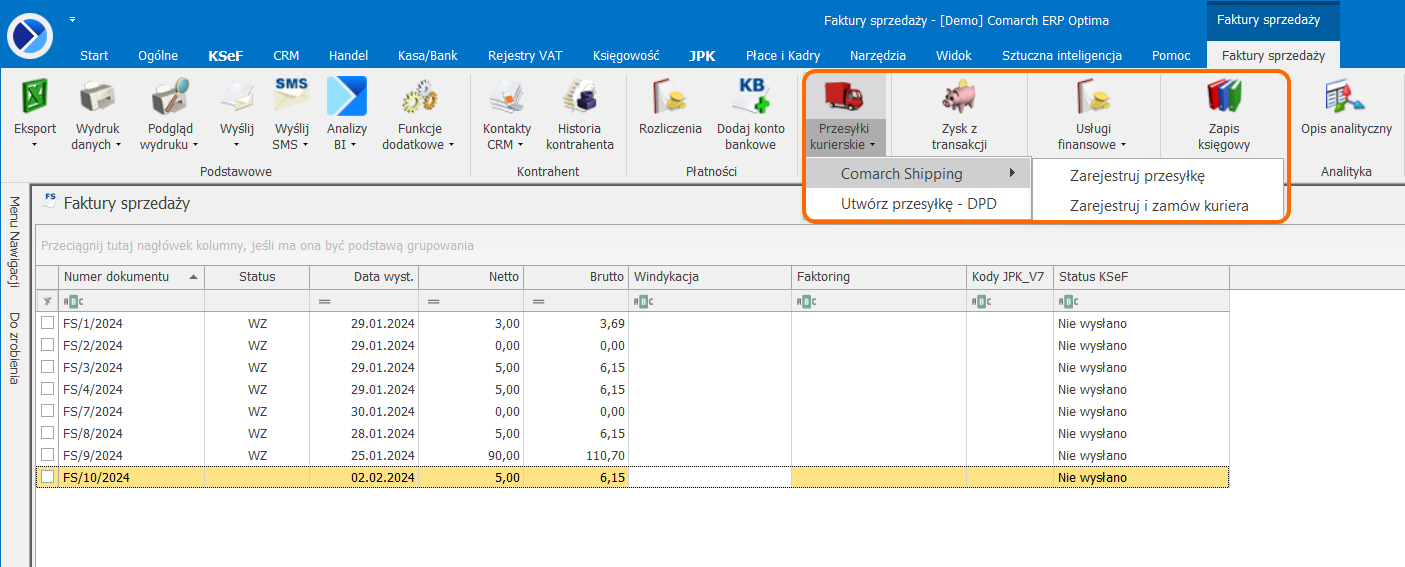Click the Rozliczenia icon

(x=670, y=96)
